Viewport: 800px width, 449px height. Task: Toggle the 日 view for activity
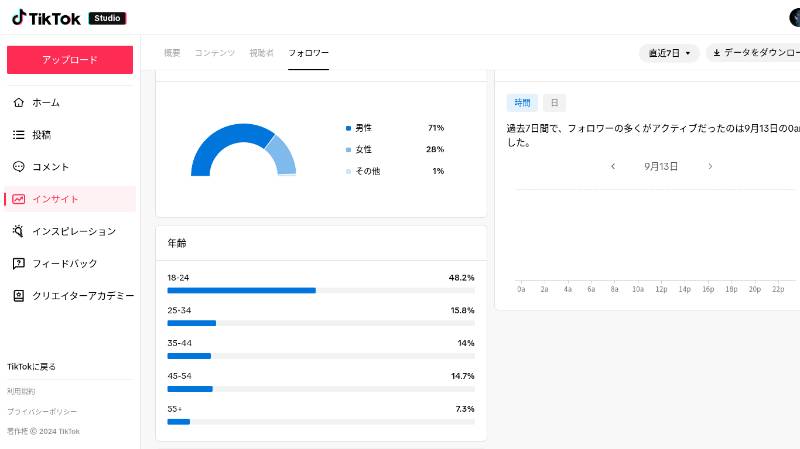tap(554, 103)
